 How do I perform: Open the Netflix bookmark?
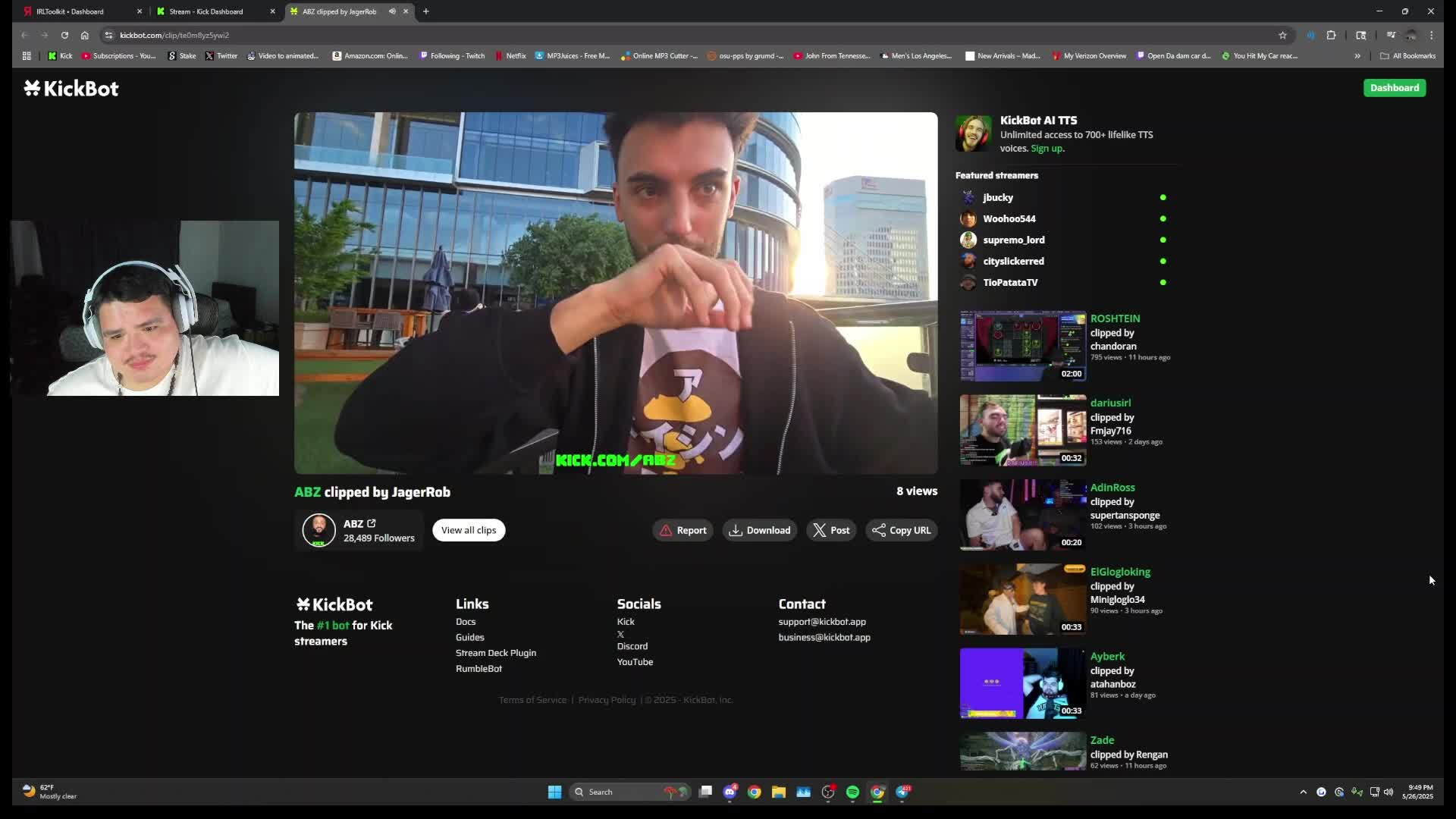click(x=510, y=56)
